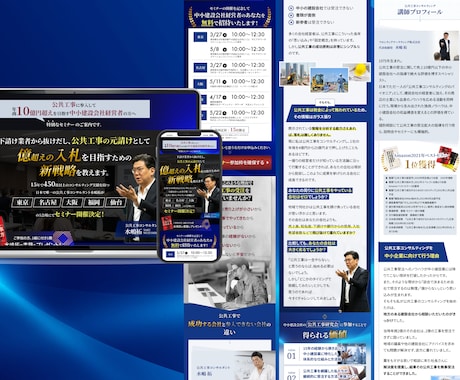Viewport: 460px width, 380px height.
Task: Click the black-and-white stressed man photo
Action: 230,282
